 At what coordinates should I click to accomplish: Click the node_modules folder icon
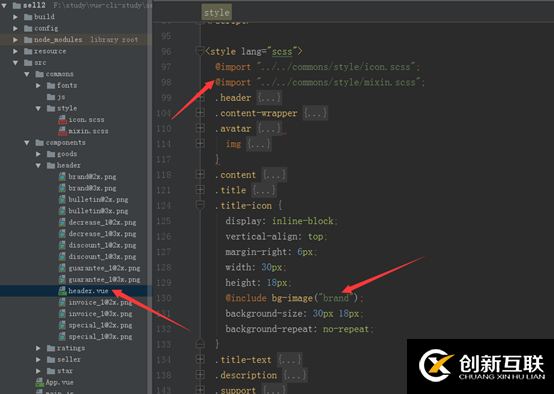28,40
